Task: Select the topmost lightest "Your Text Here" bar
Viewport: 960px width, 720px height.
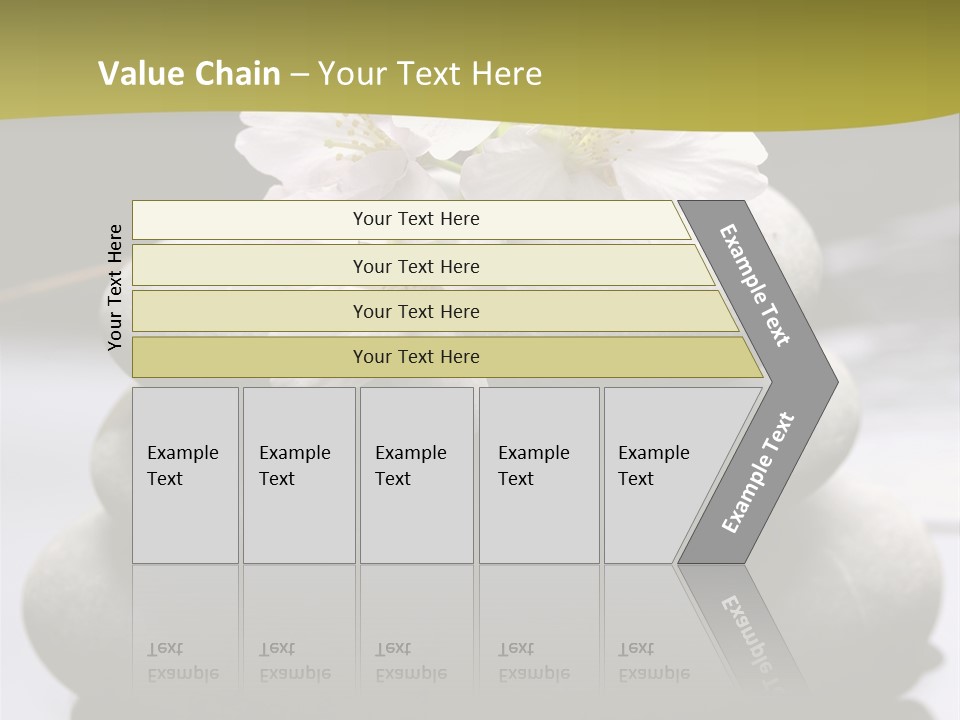Action: [x=415, y=219]
